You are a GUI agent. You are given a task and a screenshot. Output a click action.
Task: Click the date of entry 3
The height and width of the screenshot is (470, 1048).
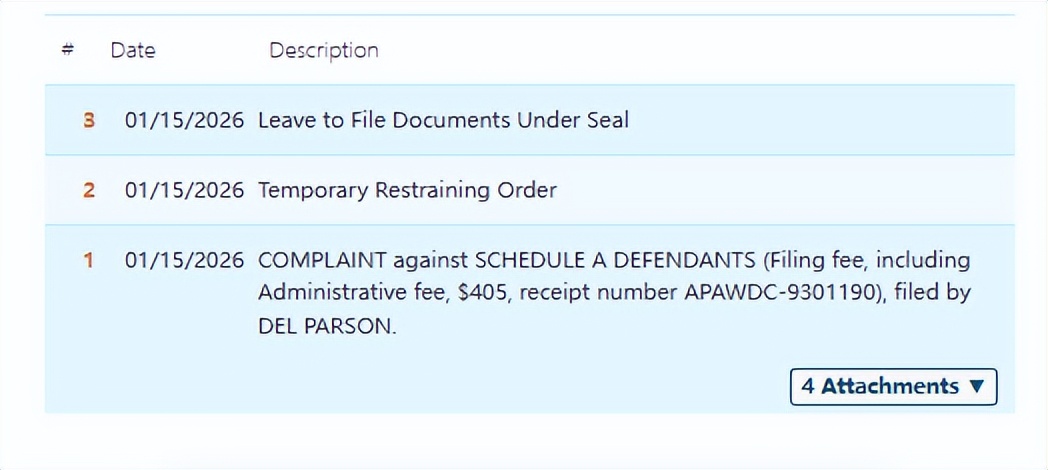click(x=184, y=120)
